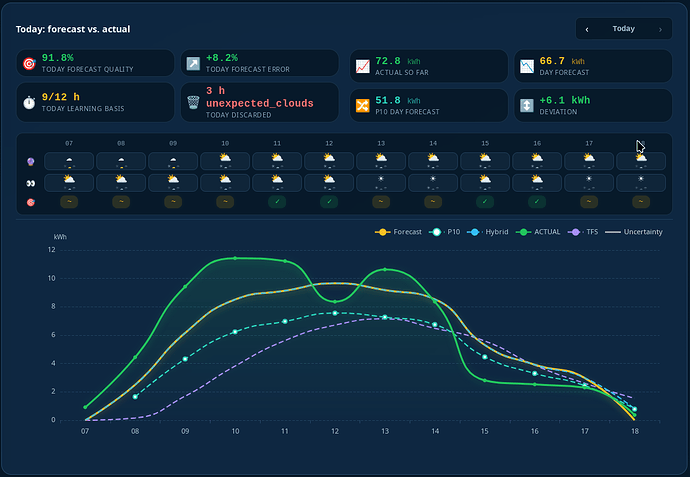Toggle the P10 series in chart legend

point(444,232)
